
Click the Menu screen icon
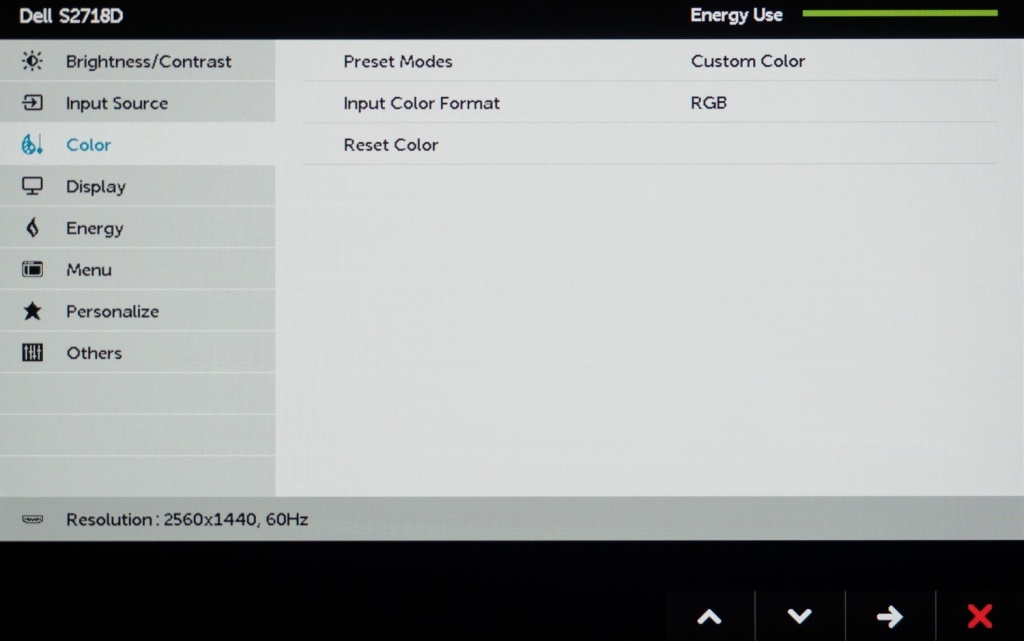tap(32, 270)
